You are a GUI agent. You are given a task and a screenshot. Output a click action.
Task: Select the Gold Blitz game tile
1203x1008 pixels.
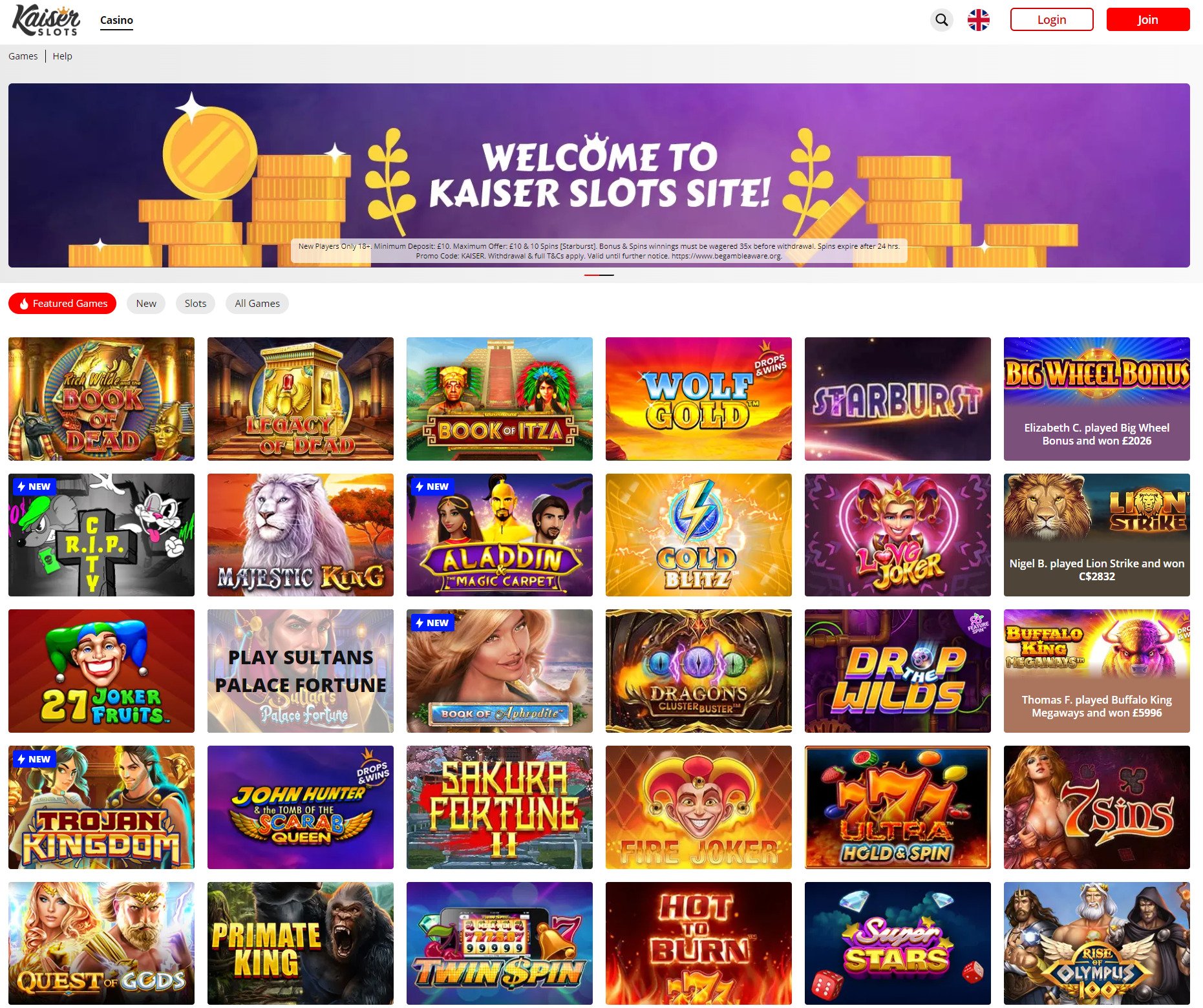click(x=698, y=535)
